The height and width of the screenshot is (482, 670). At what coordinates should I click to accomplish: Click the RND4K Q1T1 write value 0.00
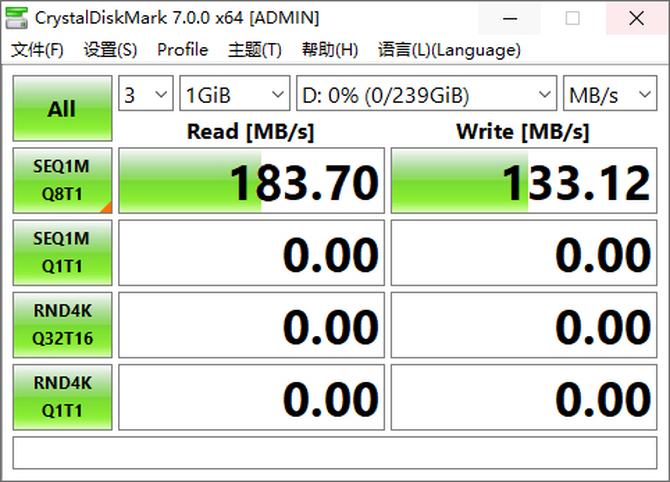click(x=524, y=397)
